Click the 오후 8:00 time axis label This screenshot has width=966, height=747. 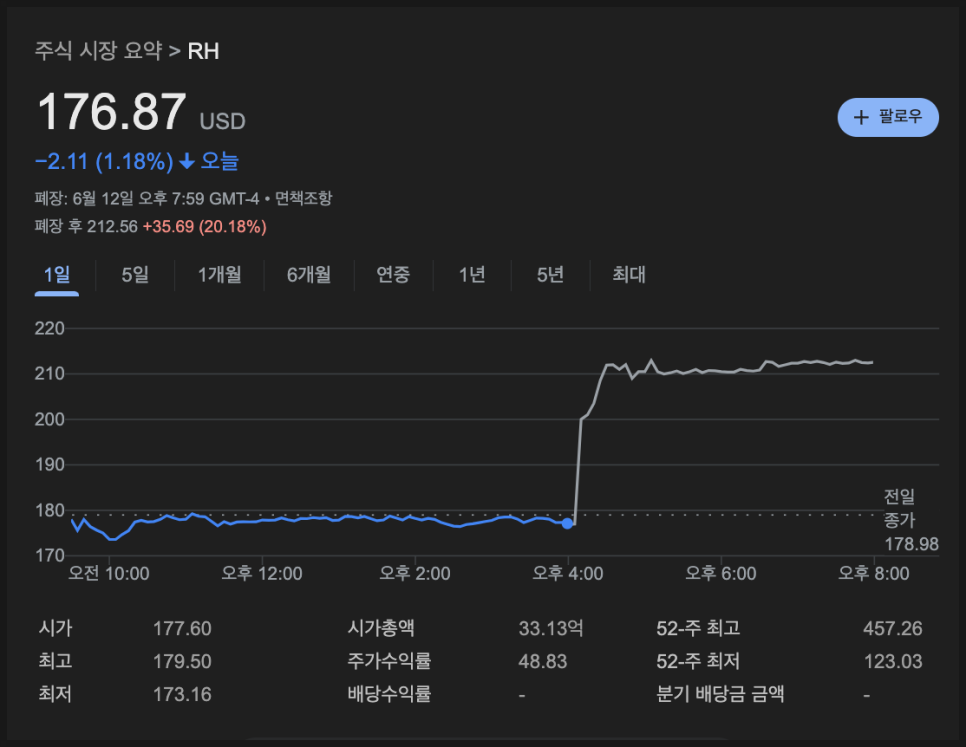pos(874,574)
